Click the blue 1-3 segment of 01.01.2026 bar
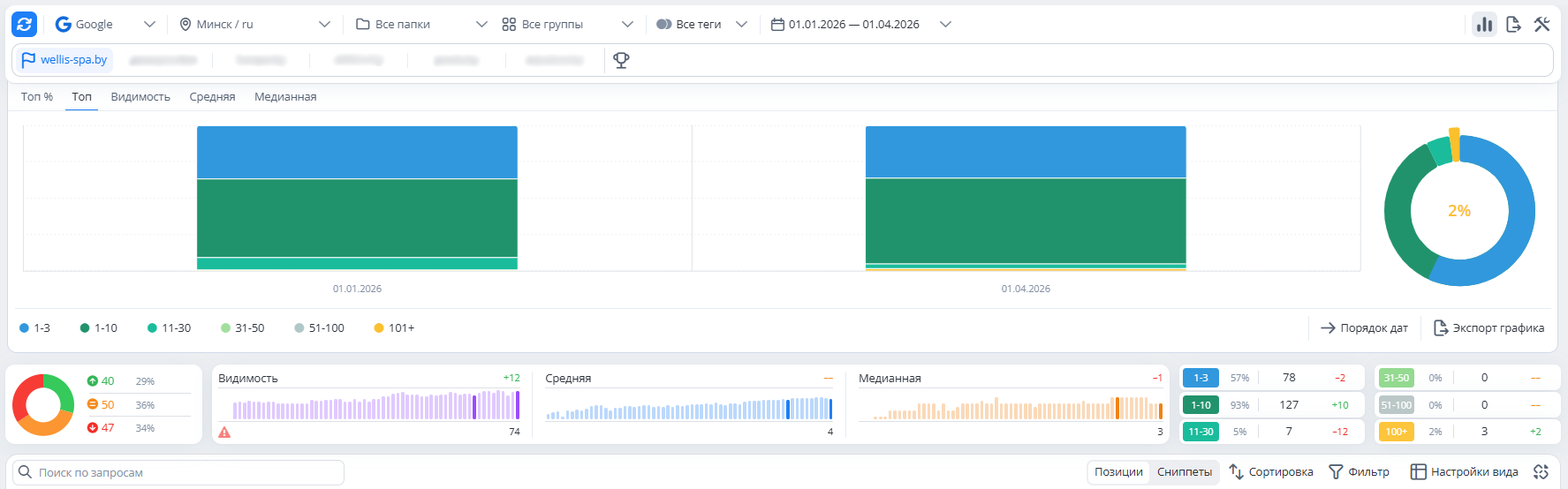The width and height of the screenshot is (1568, 489). pyautogui.click(x=357, y=152)
